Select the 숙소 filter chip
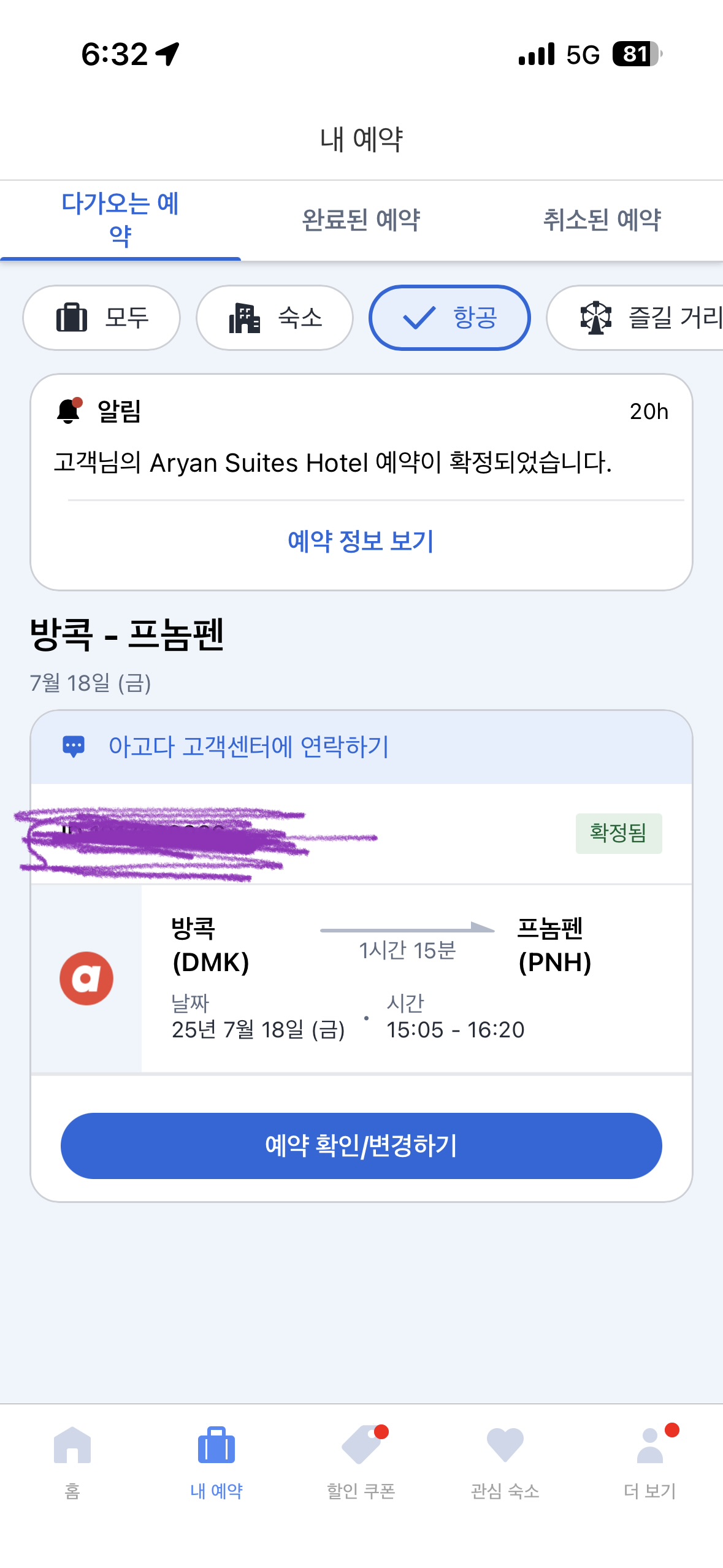723x1568 pixels. coord(275,318)
